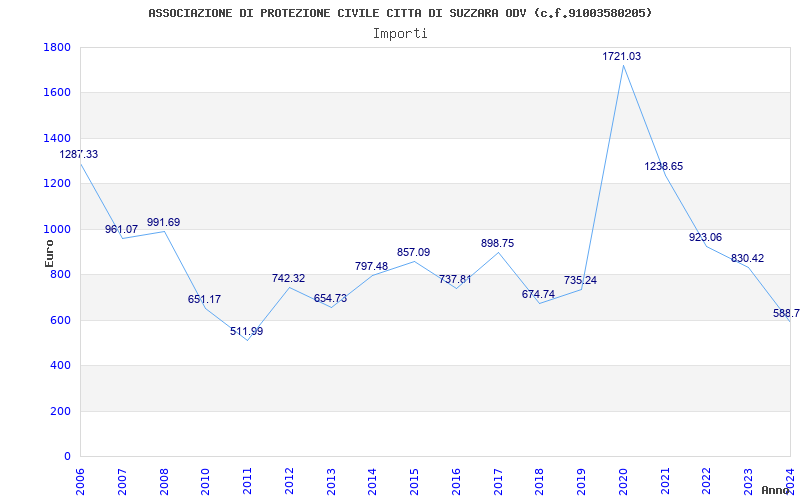800x500 pixels.
Task: Click the 1600 y-axis tick value
Action: click(57, 93)
